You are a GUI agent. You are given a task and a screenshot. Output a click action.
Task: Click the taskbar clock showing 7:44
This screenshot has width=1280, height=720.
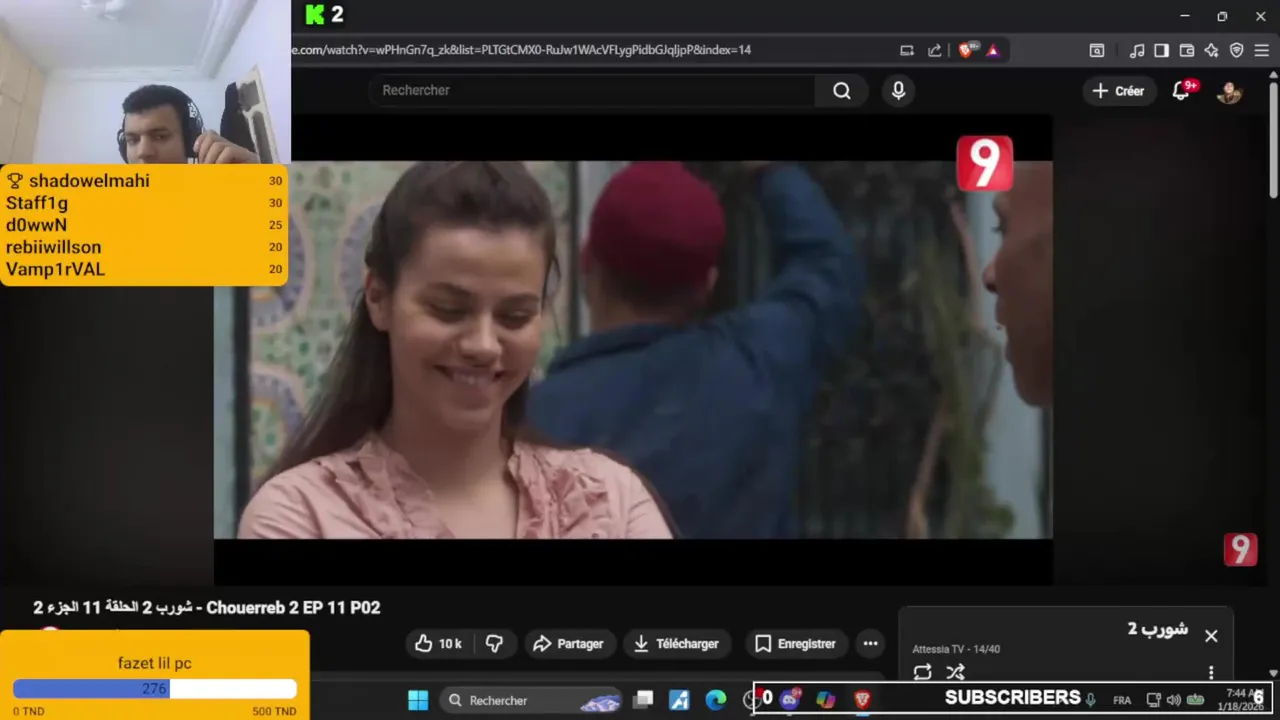tap(1239, 699)
